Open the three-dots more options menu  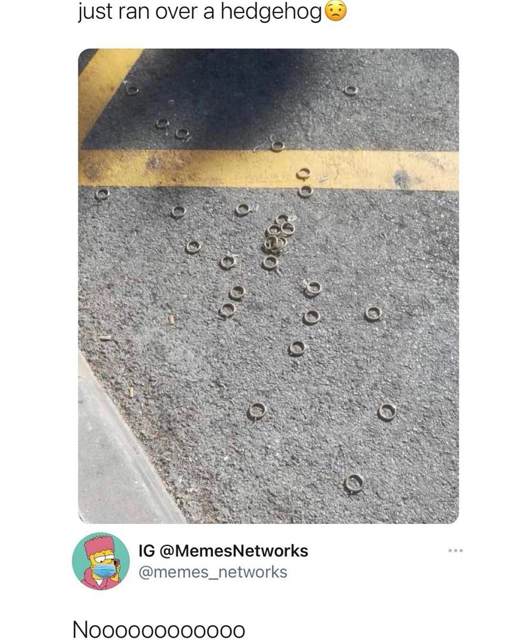[455, 551]
